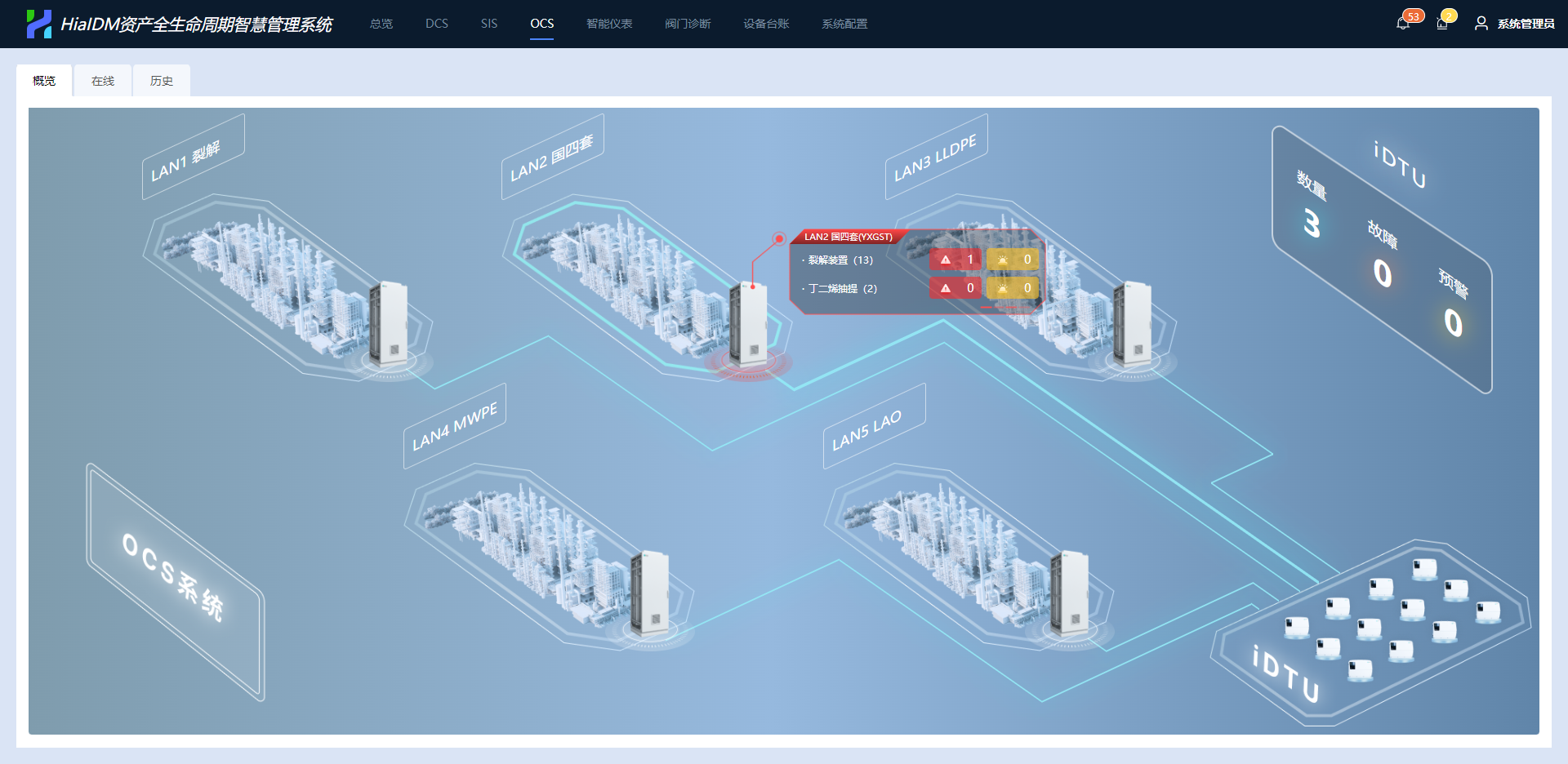Select the LAN5 LAO server cabinet
This screenshot has width=1568, height=764.
[x=1069, y=593]
